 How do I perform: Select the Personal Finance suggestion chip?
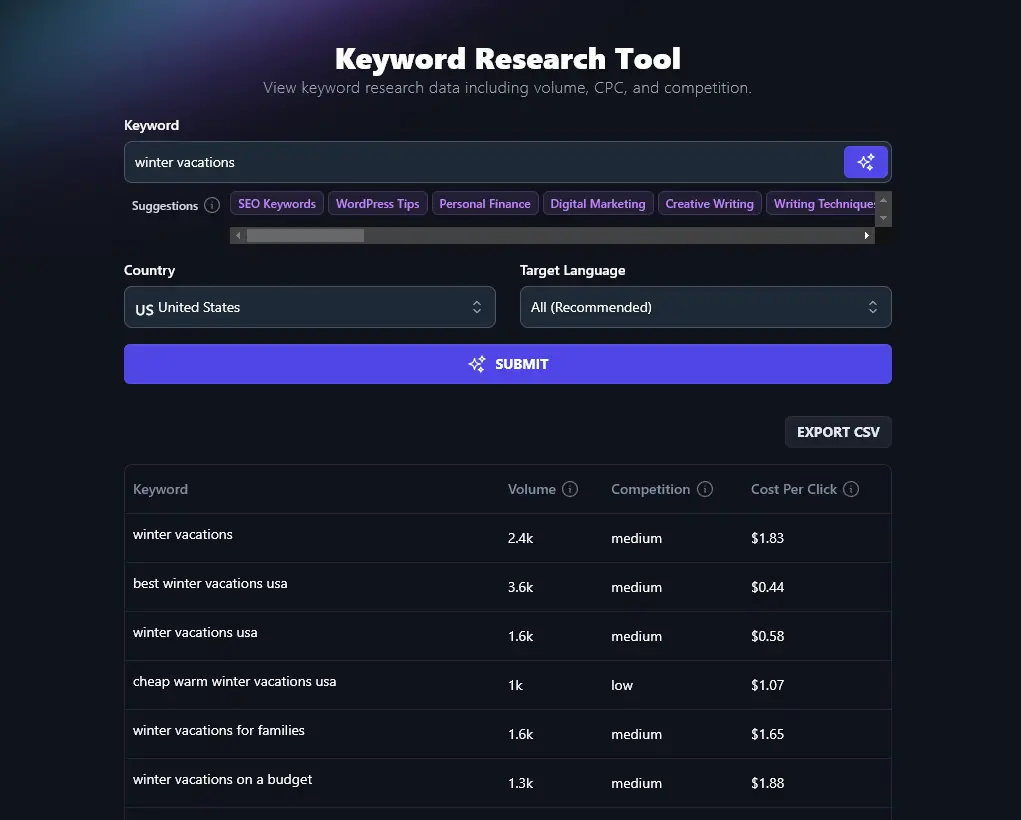tap(484, 203)
